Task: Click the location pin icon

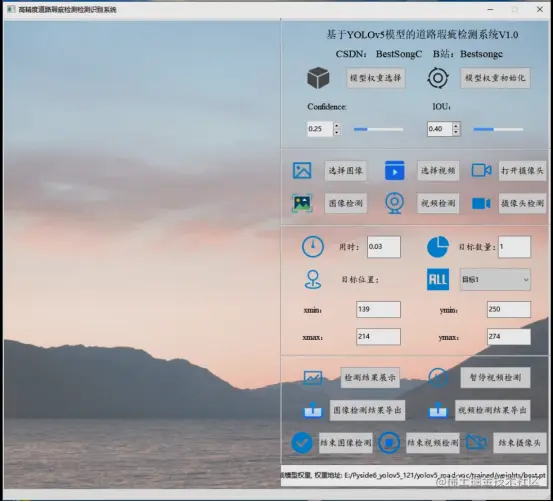Action: [x=313, y=279]
